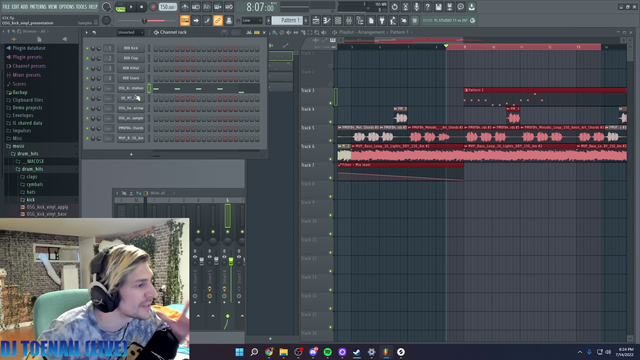Viewport: 640px width, 360px height.
Task: Open the Channel rack options arrow
Action: [x=86, y=32]
